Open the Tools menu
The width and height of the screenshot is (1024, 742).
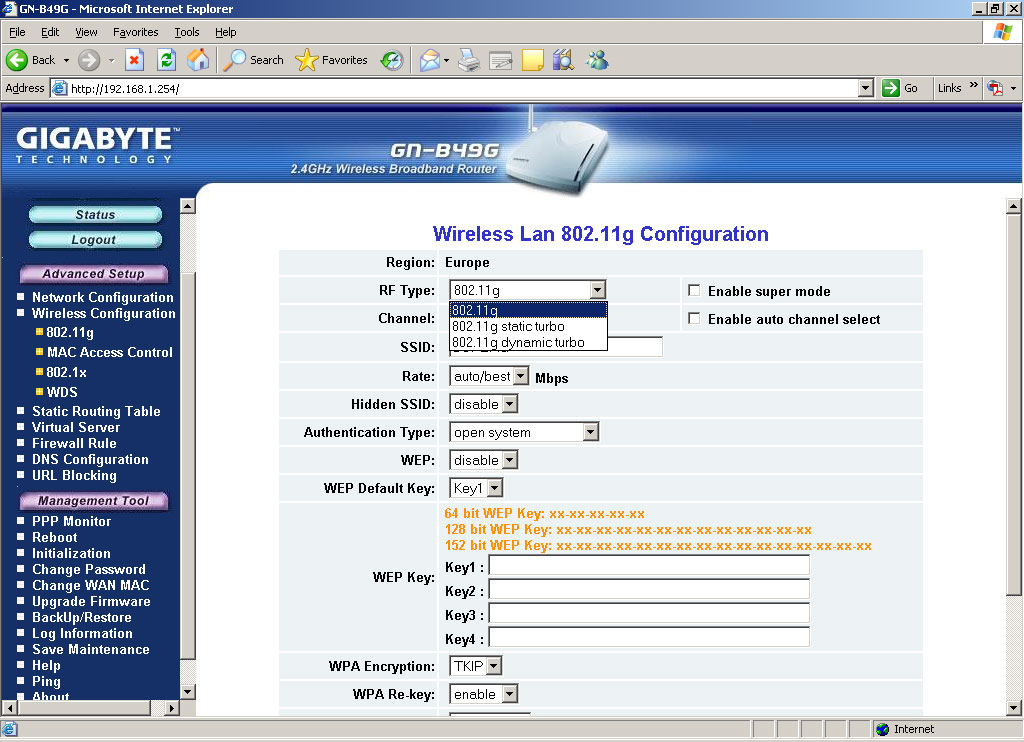point(187,32)
